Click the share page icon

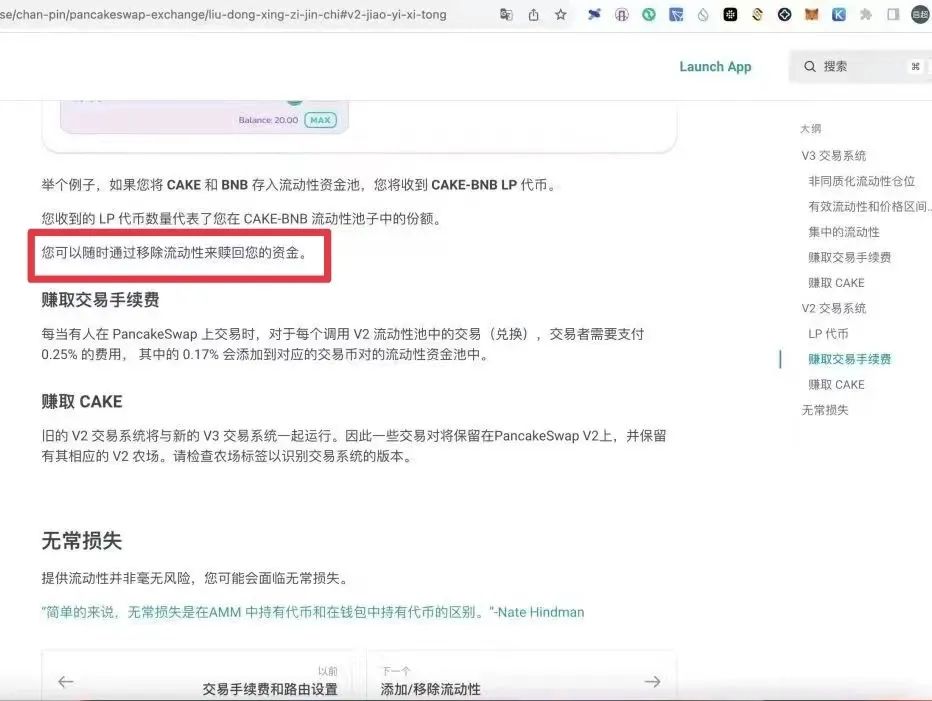(x=534, y=15)
